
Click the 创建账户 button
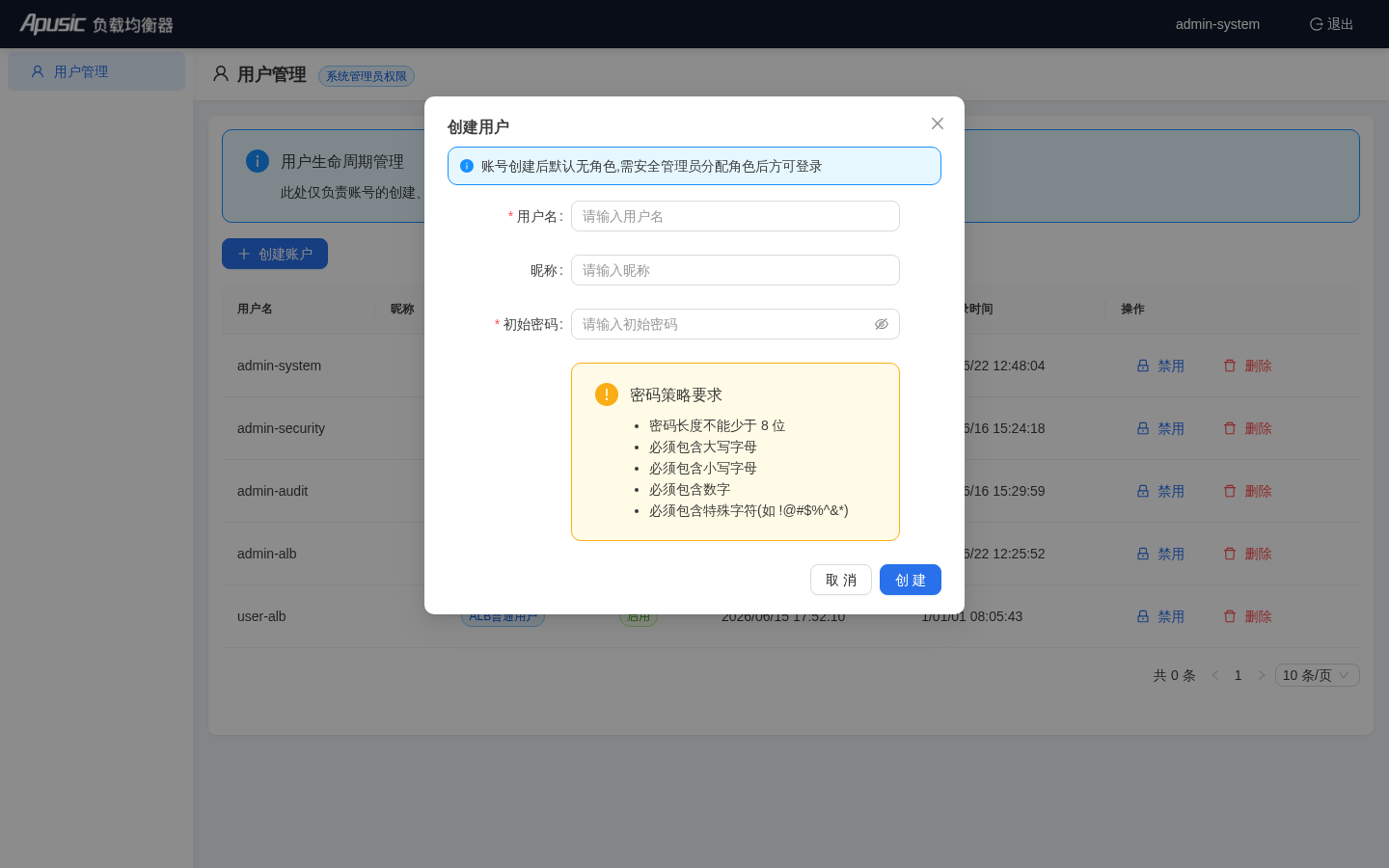[x=275, y=254]
